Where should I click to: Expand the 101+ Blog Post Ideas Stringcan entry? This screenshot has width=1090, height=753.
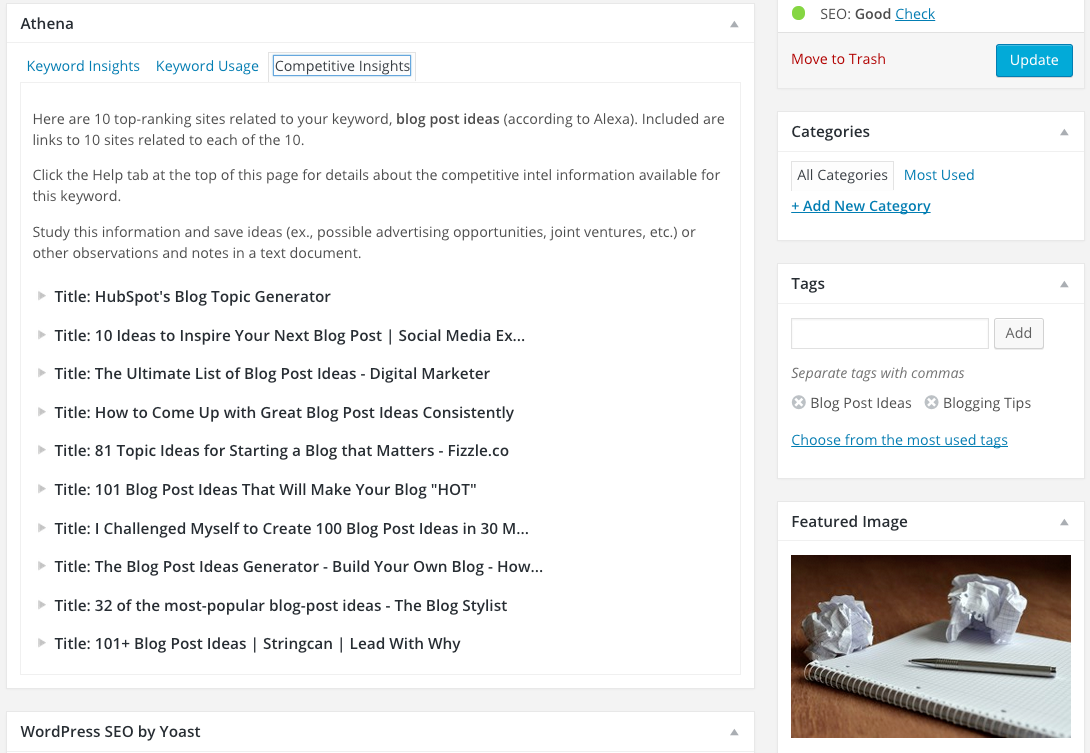[x=42, y=643]
